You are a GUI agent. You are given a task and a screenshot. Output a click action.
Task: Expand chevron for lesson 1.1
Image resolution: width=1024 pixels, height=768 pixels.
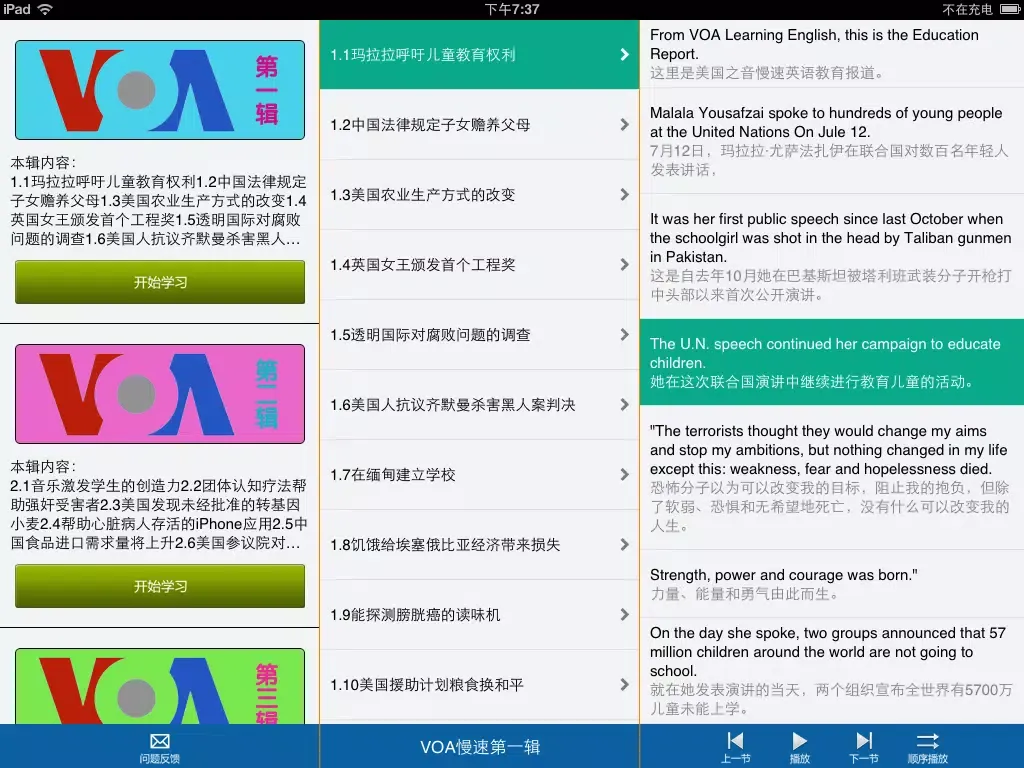[x=624, y=54]
